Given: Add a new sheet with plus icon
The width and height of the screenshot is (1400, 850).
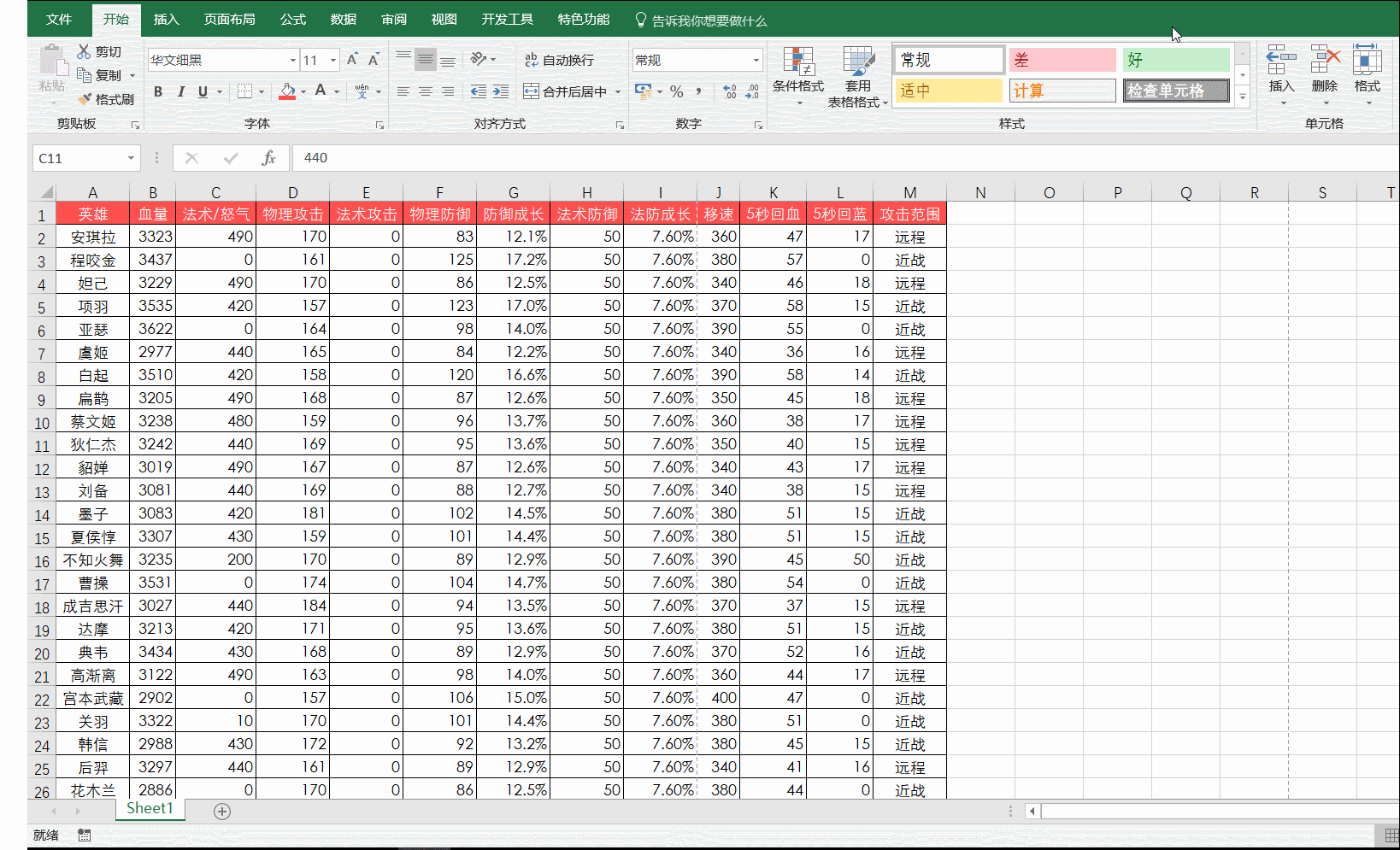Looking at the screenshot, I should coord(222,812).
